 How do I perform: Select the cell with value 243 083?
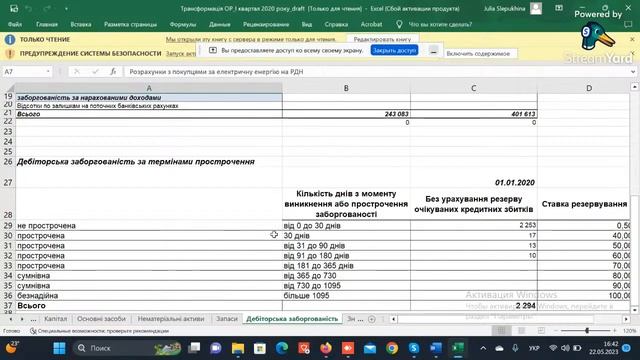pyautogui.click(x=346, y=114)
